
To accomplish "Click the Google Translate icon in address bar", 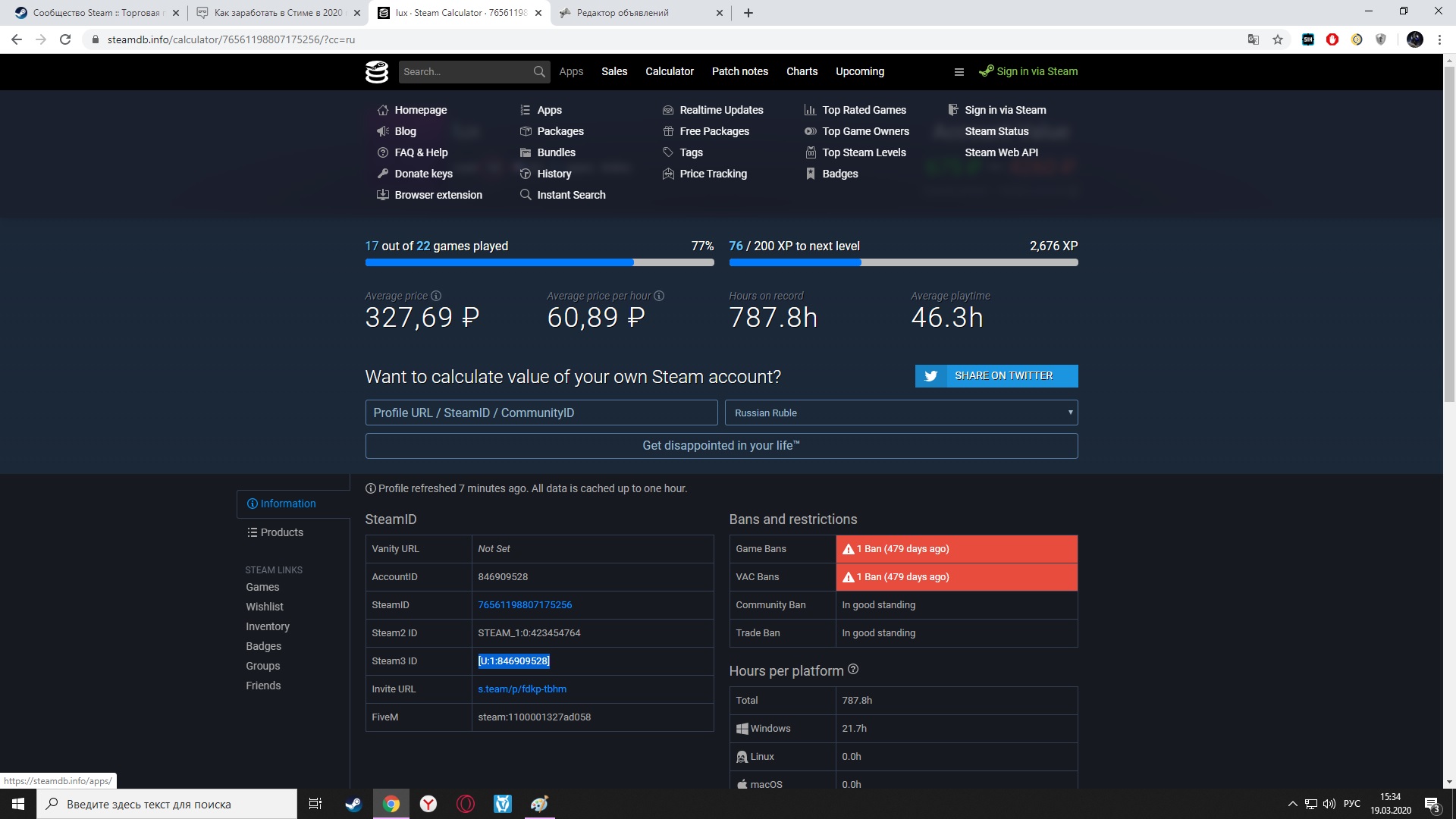I will tap(1254, 39).
